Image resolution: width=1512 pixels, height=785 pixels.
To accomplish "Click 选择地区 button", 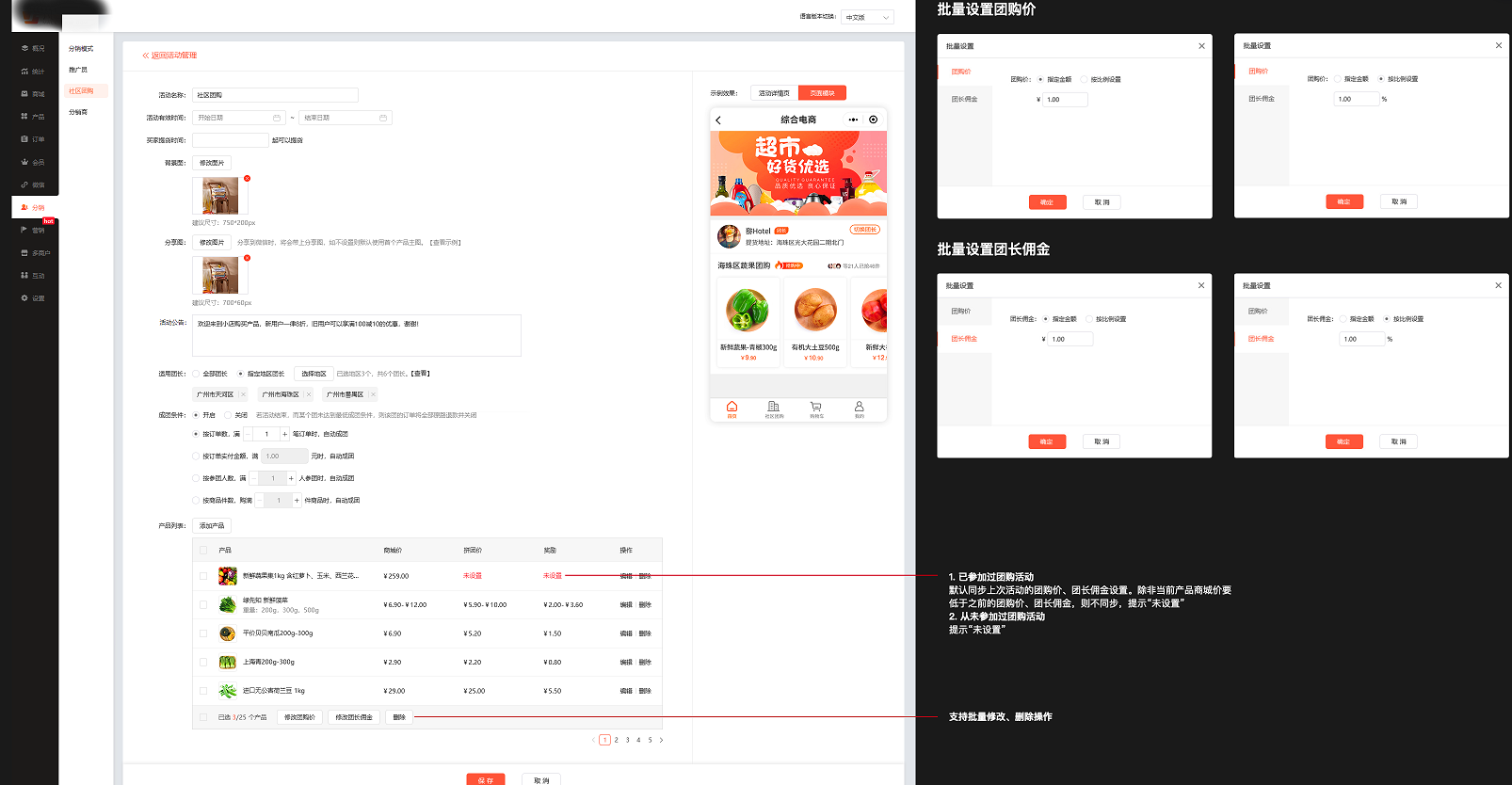I will click(x=314, y=374).
